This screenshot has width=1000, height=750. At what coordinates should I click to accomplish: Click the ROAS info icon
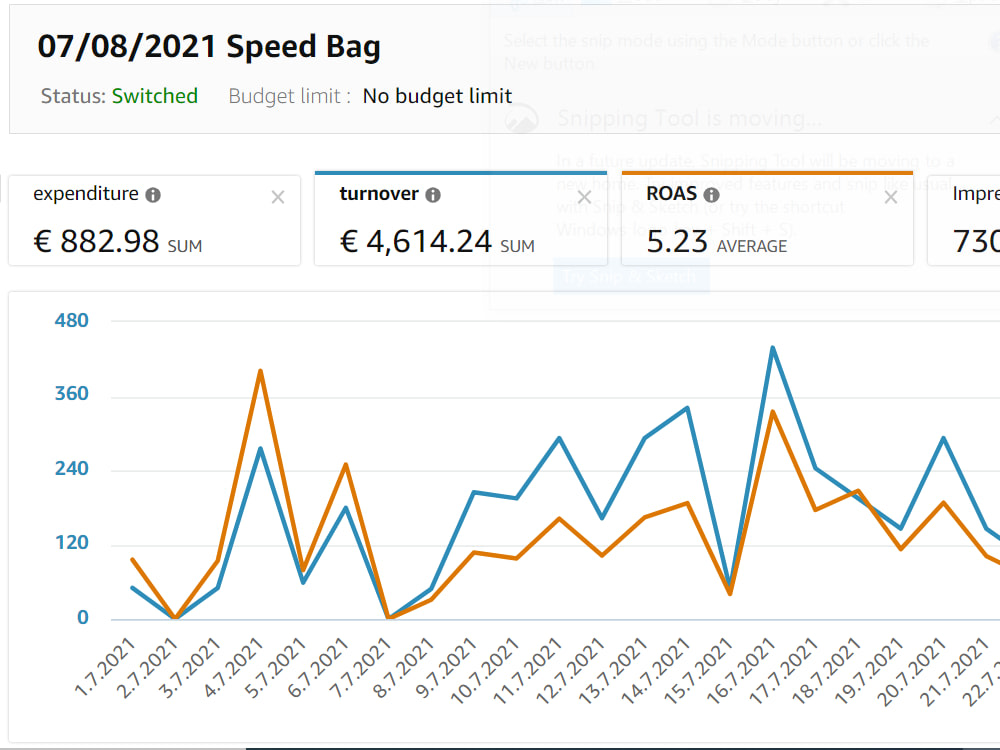711,195
